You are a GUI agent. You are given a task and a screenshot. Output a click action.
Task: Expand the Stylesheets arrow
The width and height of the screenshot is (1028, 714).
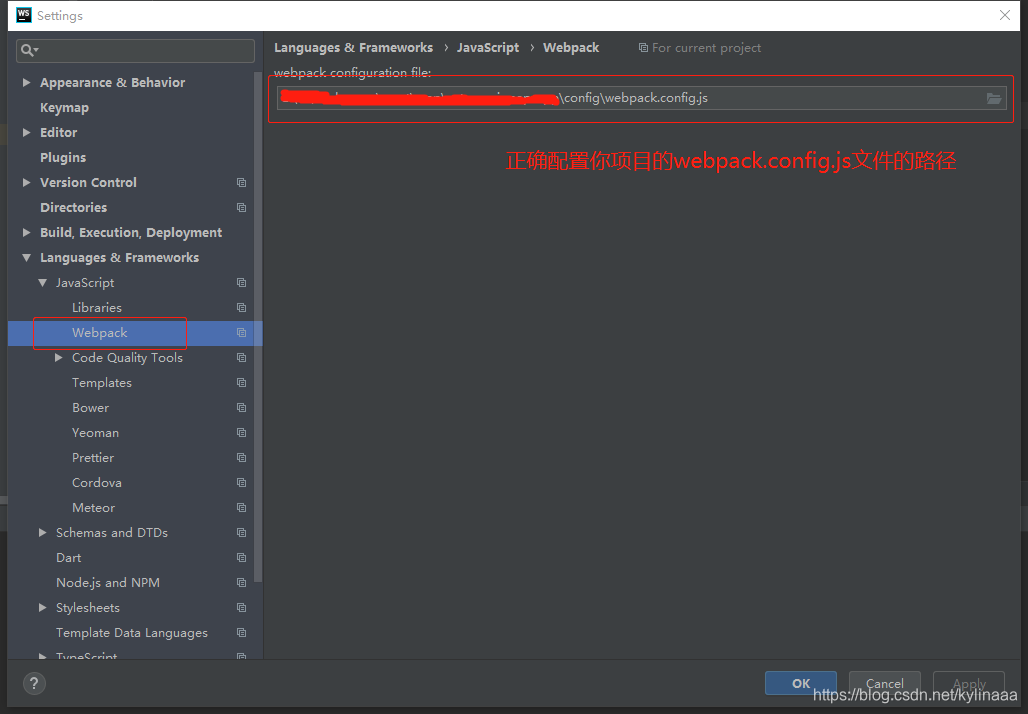pos(43,608)
